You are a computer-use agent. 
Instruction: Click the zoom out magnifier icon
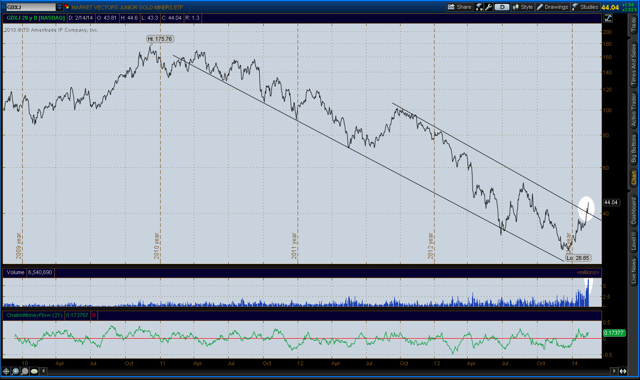(x=24, y=371)
